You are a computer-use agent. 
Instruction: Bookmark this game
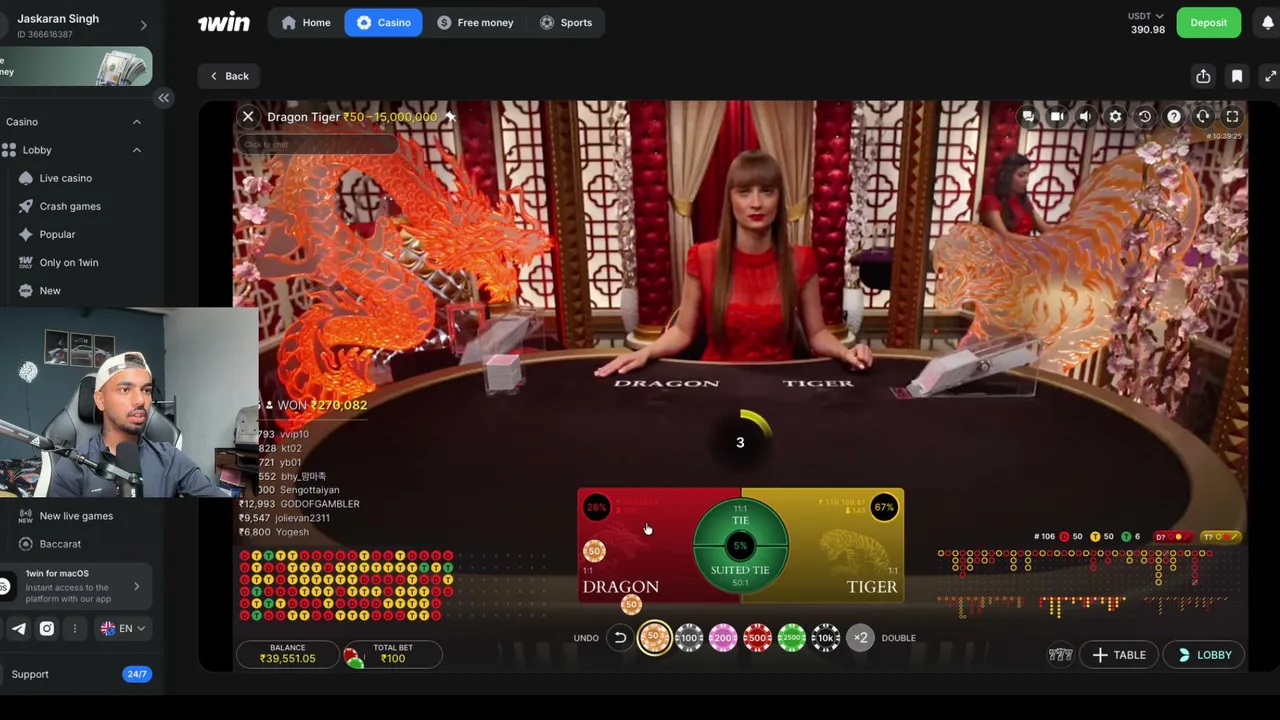click(x=1237, y=76)
